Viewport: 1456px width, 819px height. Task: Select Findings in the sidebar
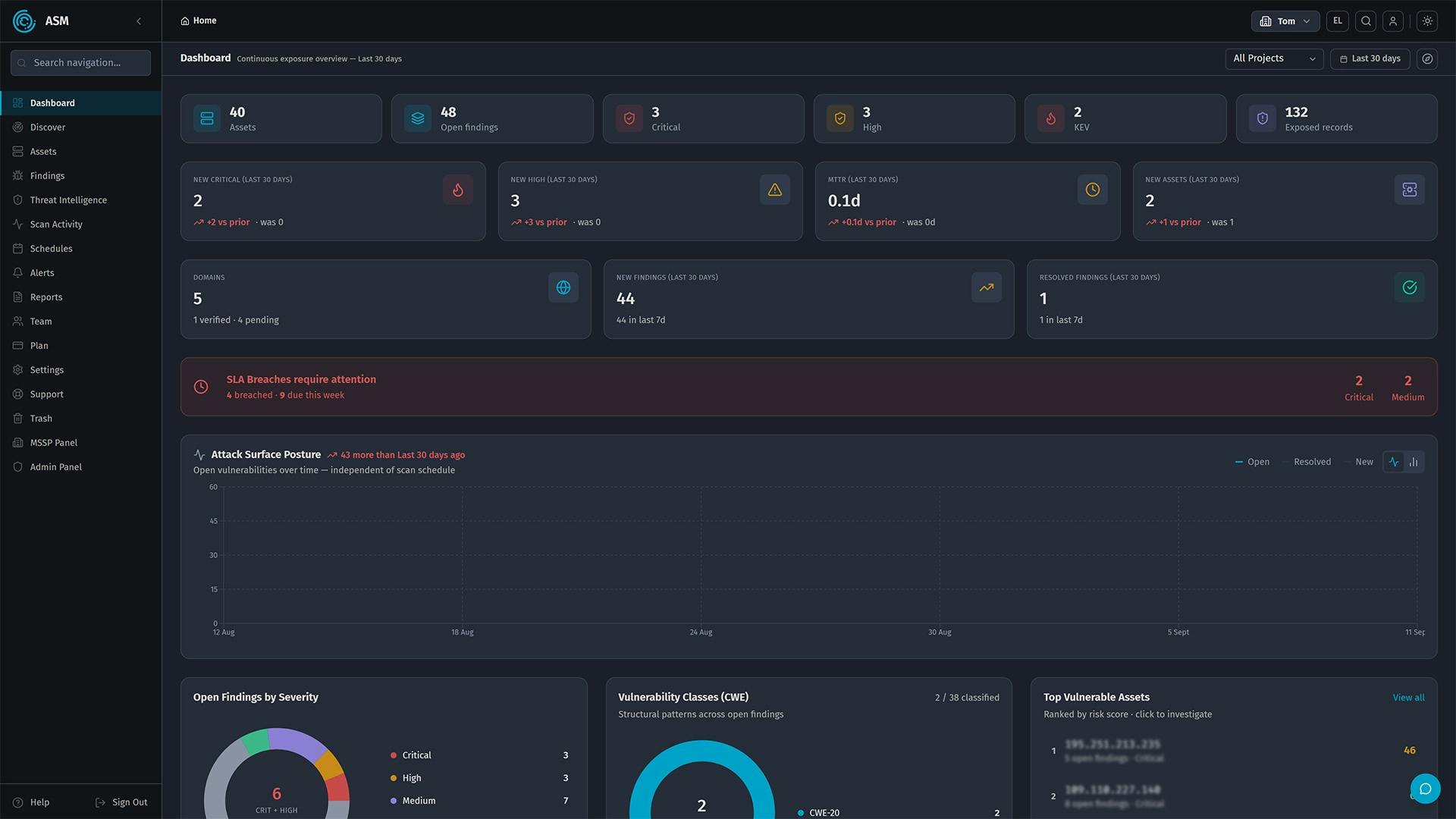(80, 176)
